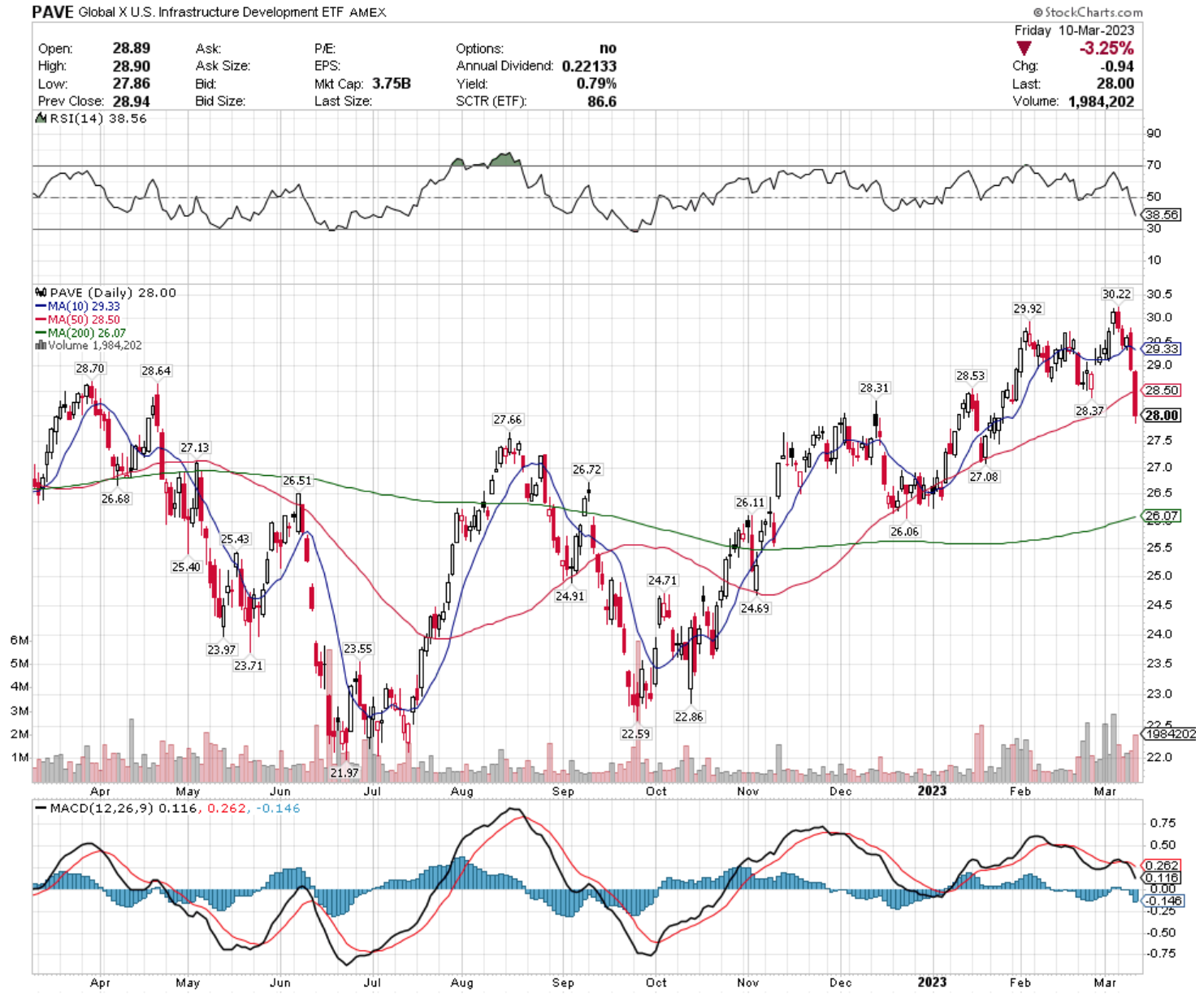Click the 29.92 February high annotation
The height and width of the screenshot is (994, 1204).
point(1028,309)
